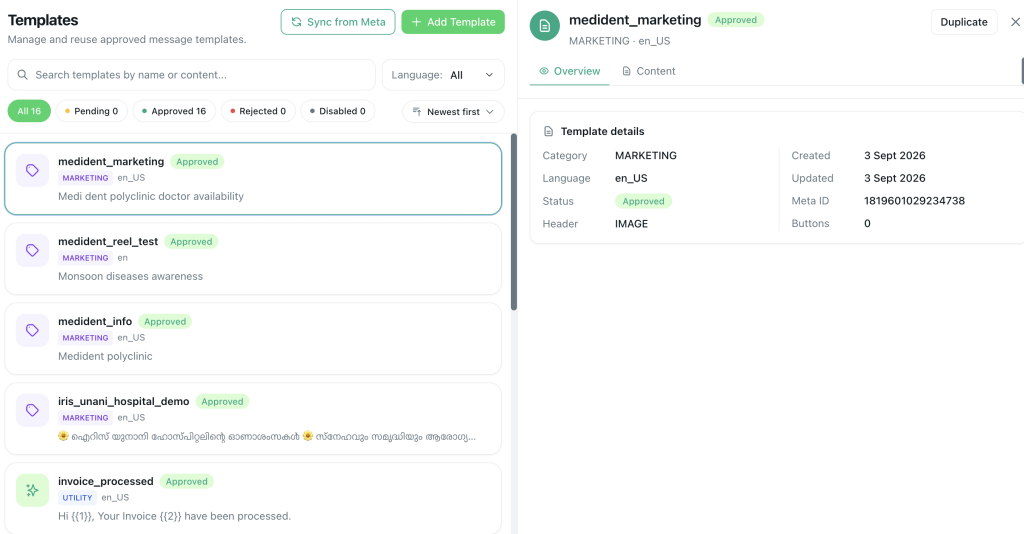Open the Language All dropdown
This screenshot has height=534, width=1024.
click(443, 75)
